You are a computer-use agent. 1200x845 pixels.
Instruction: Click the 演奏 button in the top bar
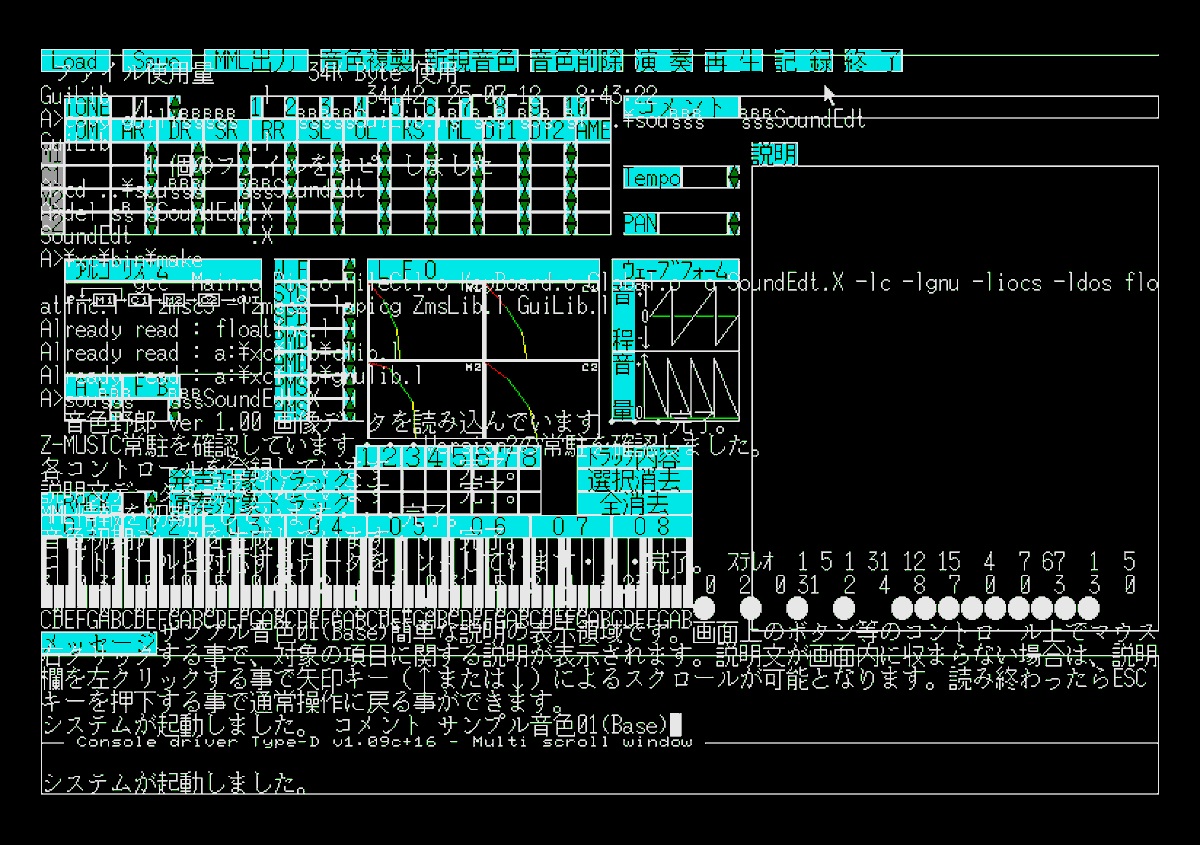[x=664, y=61]
